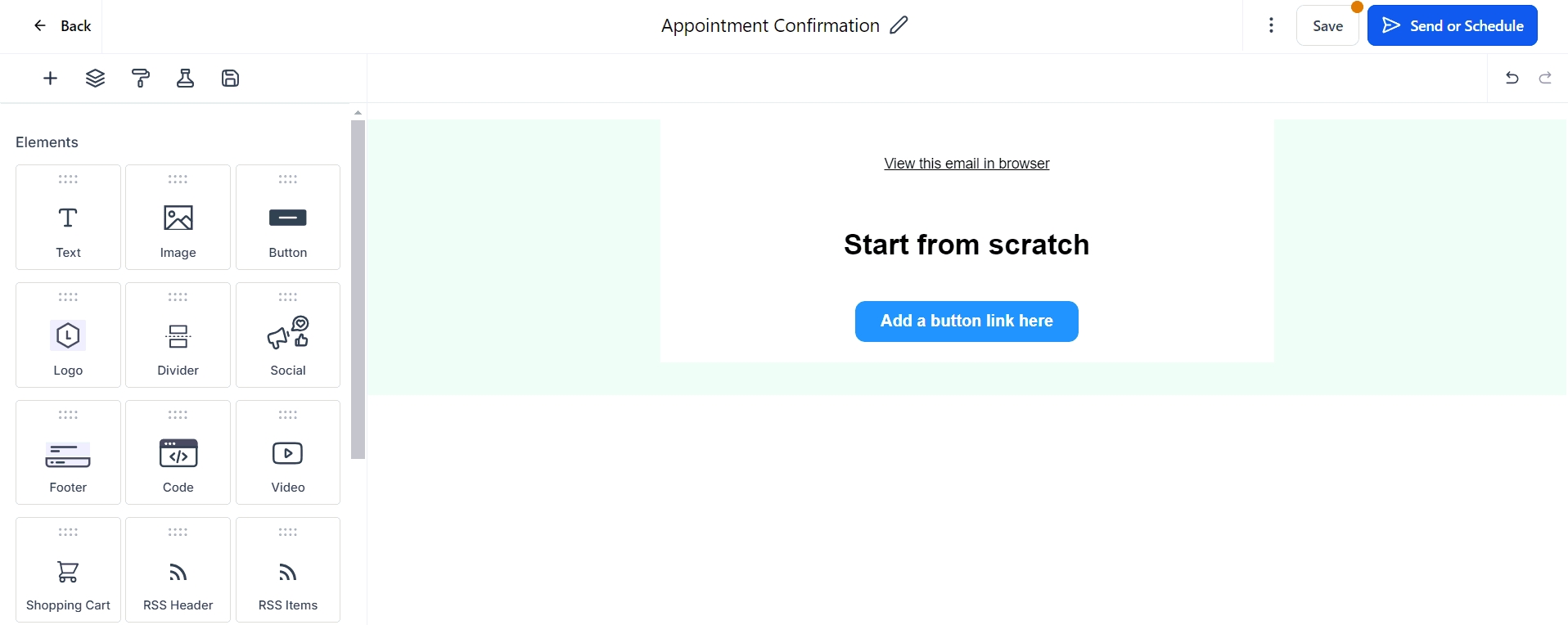Choose the Social element tile
The height and width of the screenshot is (625, 1568).
pyautogui.click(x=288, y=335)
